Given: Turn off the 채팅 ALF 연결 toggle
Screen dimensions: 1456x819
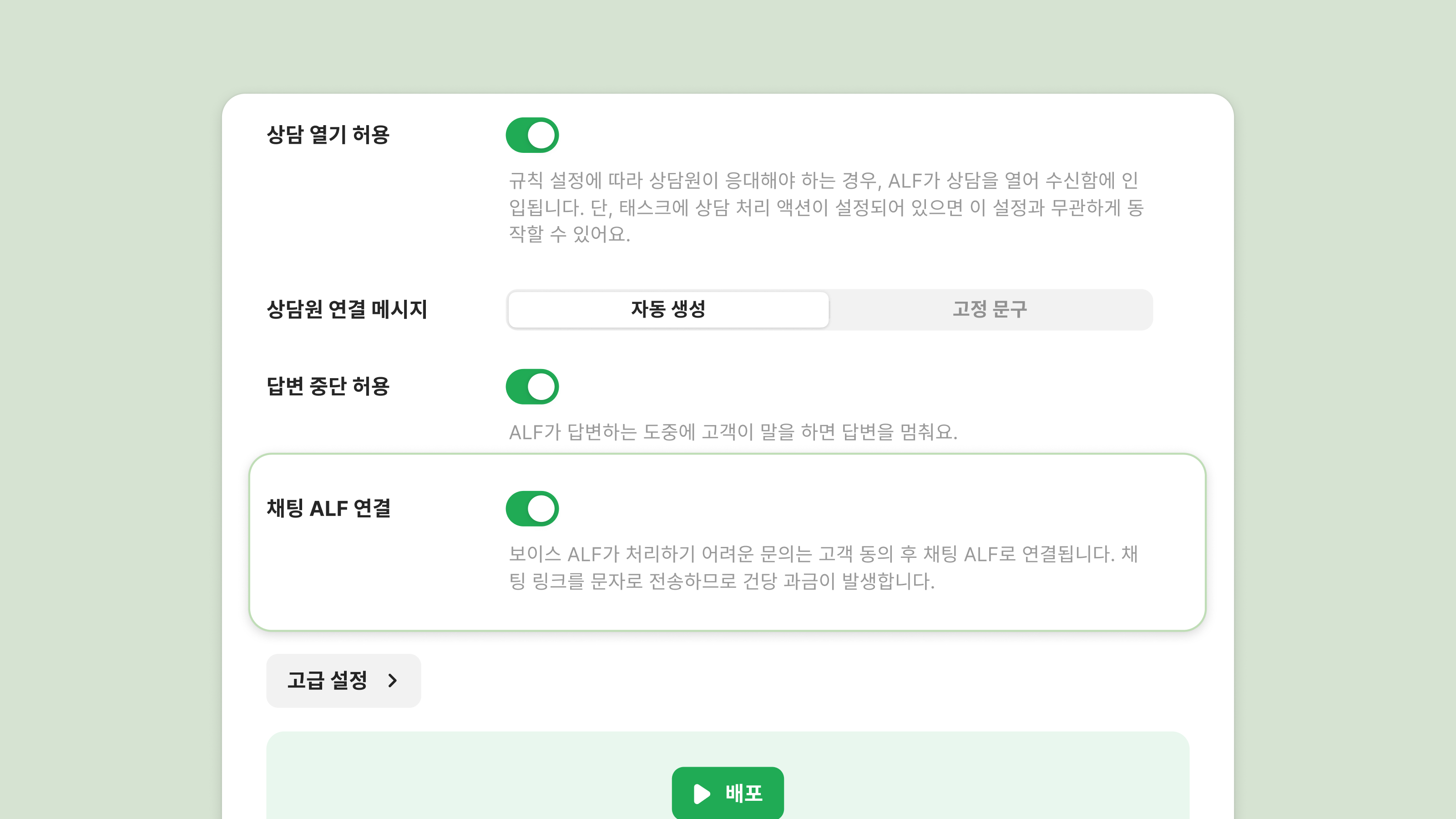Looking at the screenshot, I should coord(532,508).
